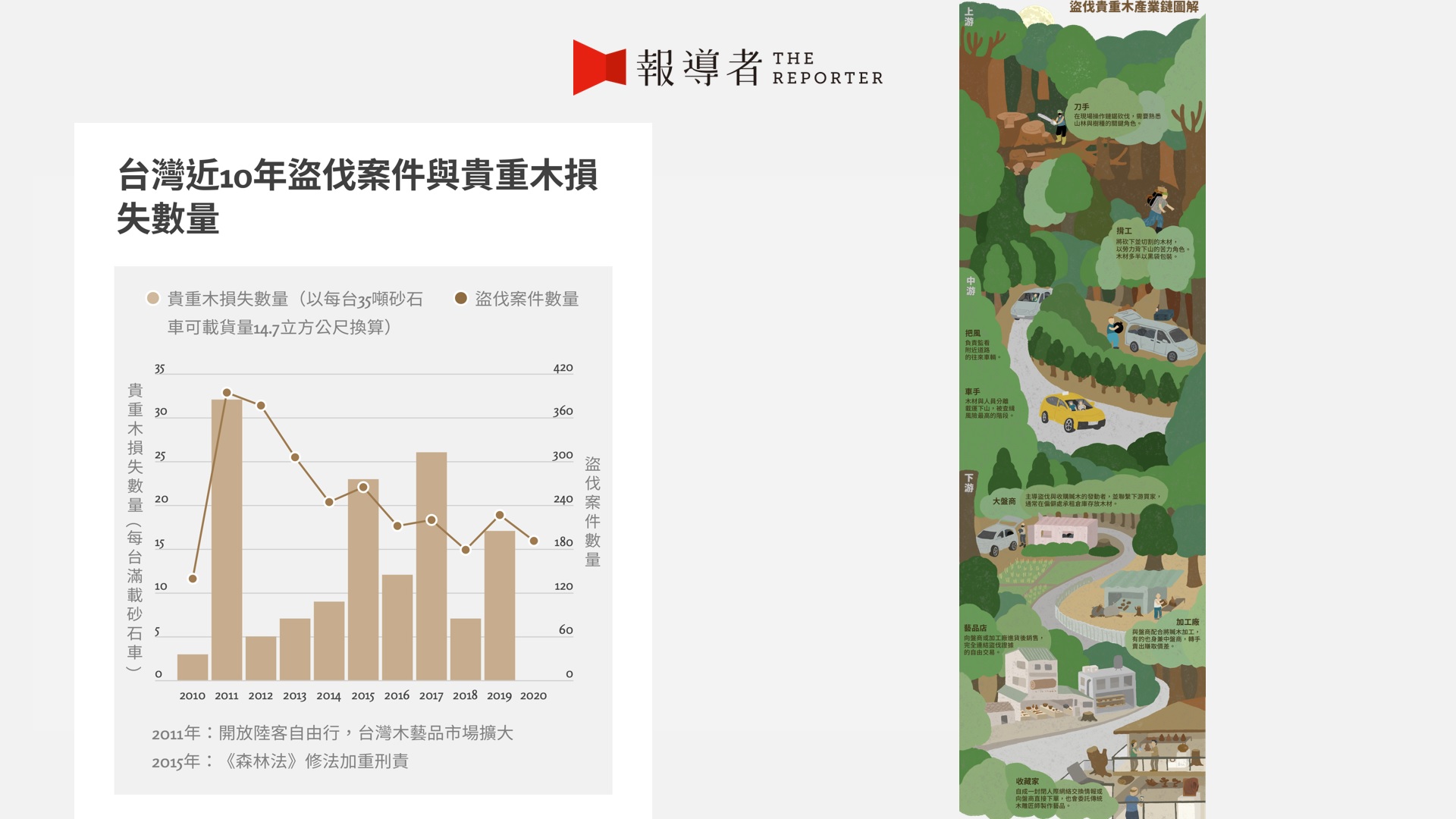Click the 揹工 porter carrying wood
This screenshot has height=819, width=1456.
[x=1156, y=207]
